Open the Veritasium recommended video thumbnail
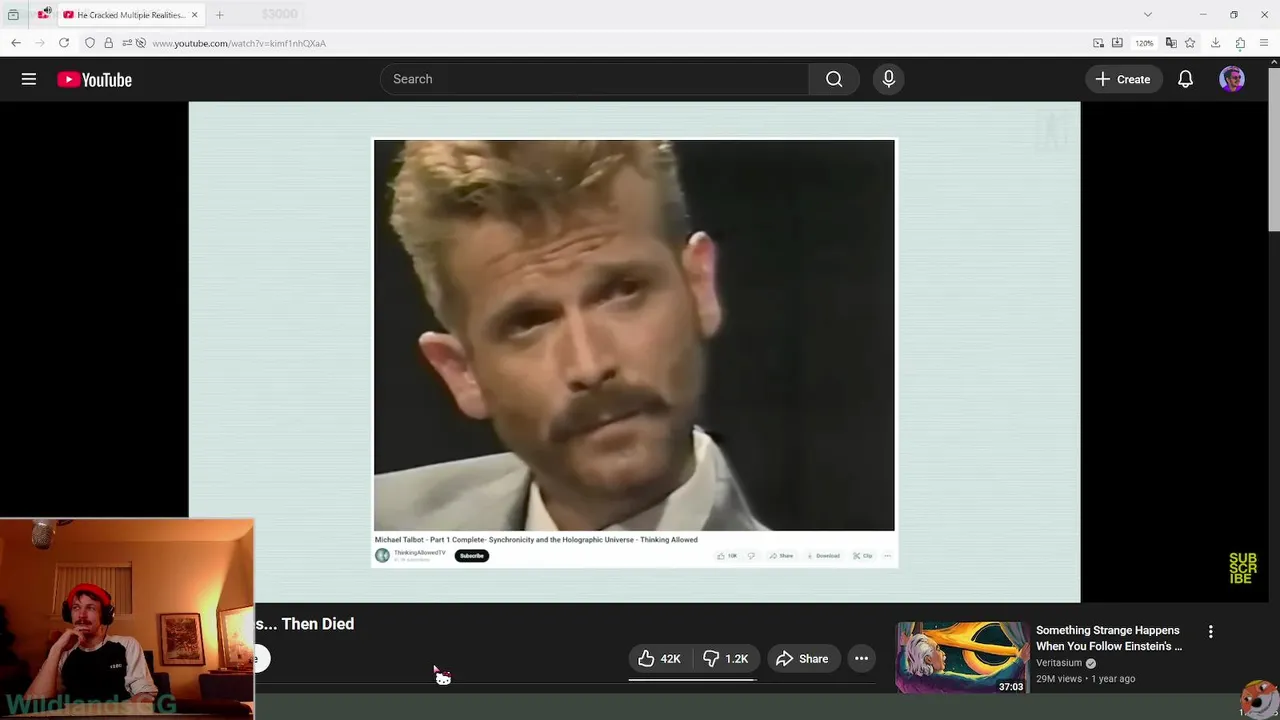The height and width of the screenshot is (720, 1280). click(962, 657)
